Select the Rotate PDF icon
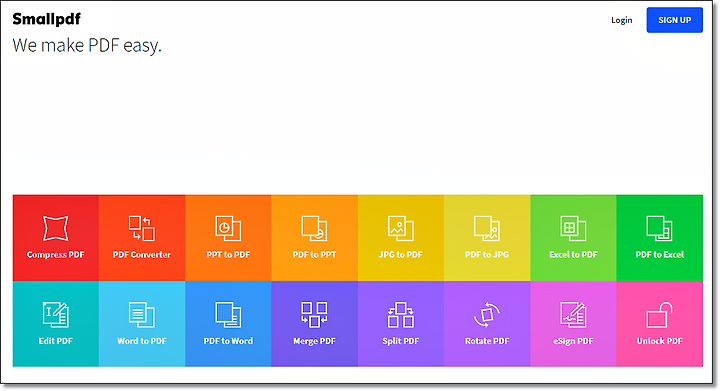 pyautogui.click(x=487, y=314)
